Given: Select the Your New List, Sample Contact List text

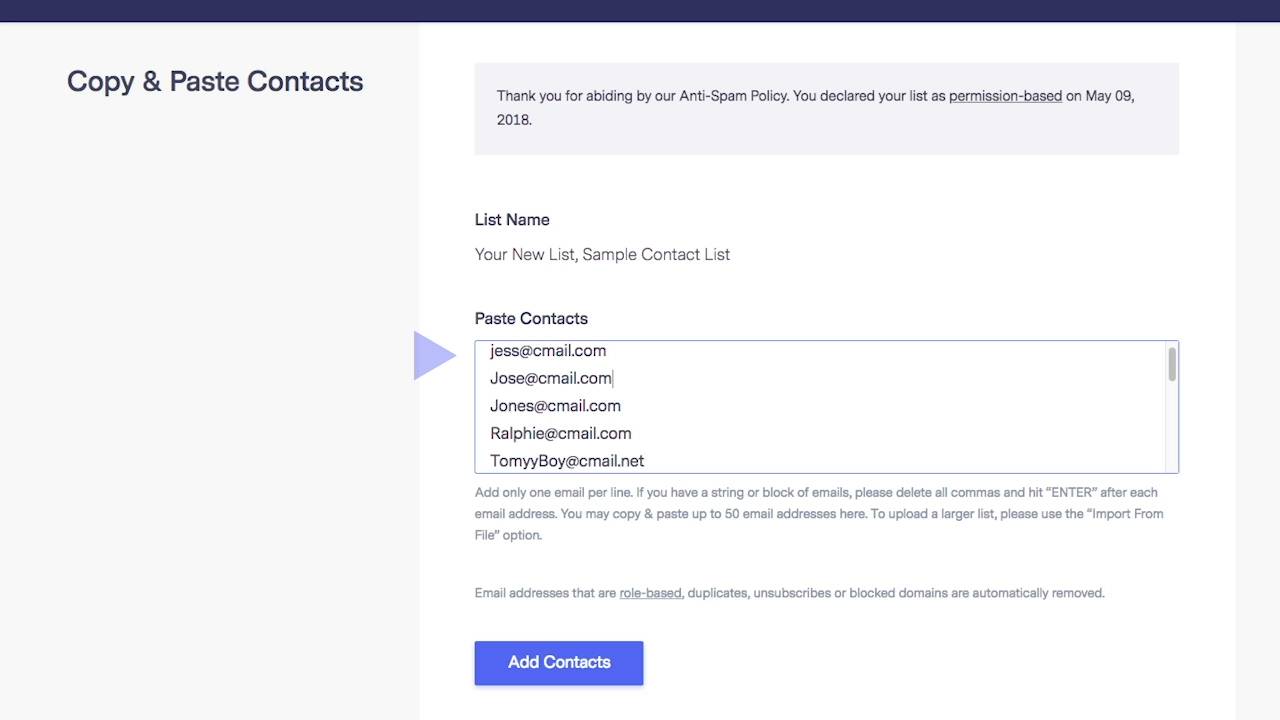Looking at the screenshot, I should [602, 255].
